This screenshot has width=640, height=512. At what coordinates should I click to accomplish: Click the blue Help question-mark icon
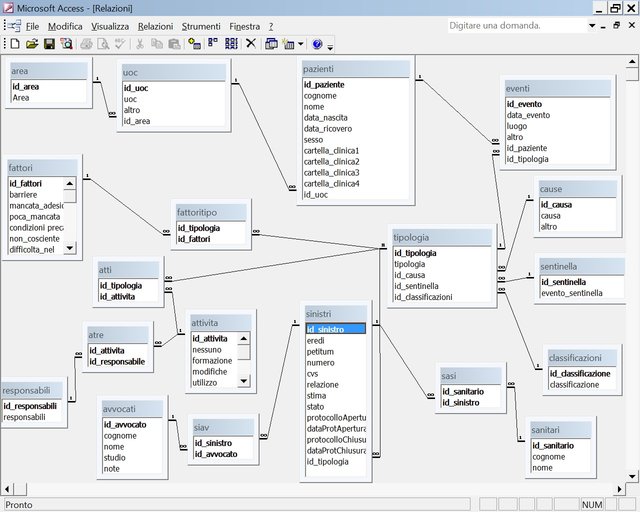coord(317,44)
